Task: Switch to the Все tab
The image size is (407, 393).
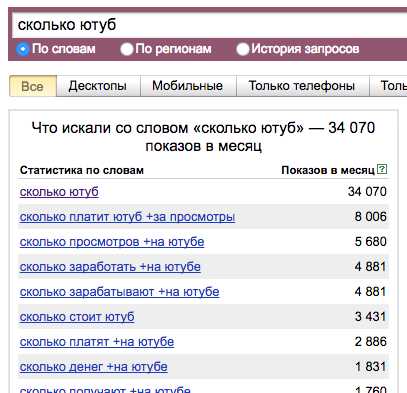Action: pos(33,86)
